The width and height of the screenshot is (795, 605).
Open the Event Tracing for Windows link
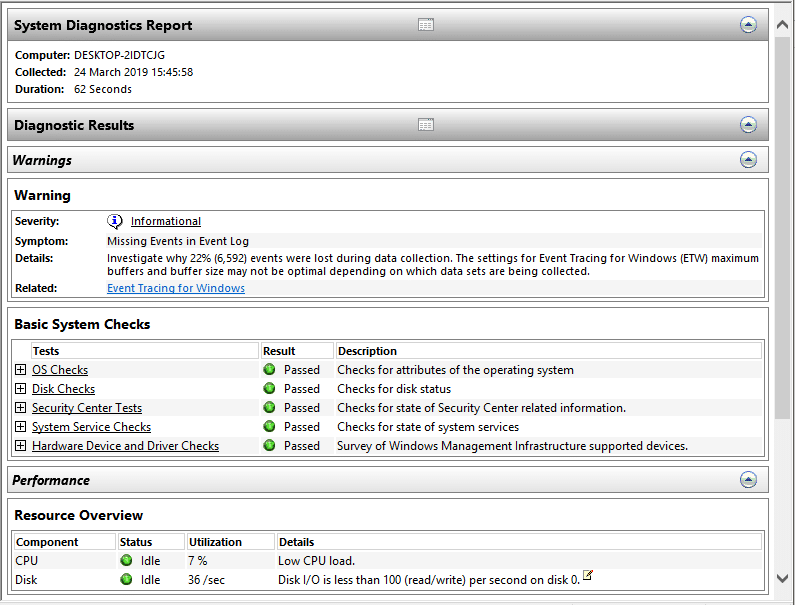(175, 288)
